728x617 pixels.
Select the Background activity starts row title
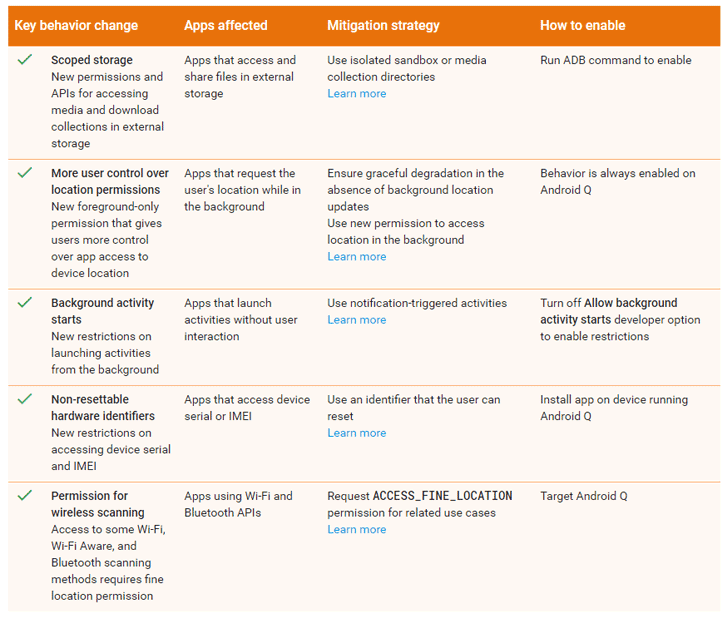[102, 311]
